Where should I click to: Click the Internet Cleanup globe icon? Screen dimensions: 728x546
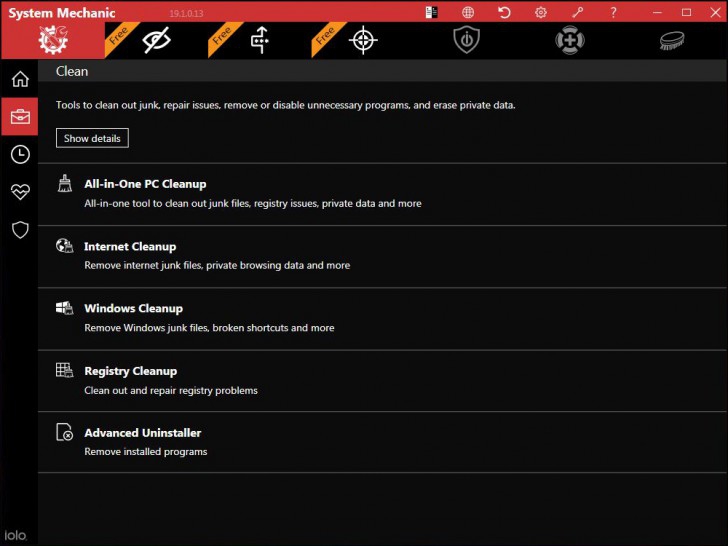point(65,245)
